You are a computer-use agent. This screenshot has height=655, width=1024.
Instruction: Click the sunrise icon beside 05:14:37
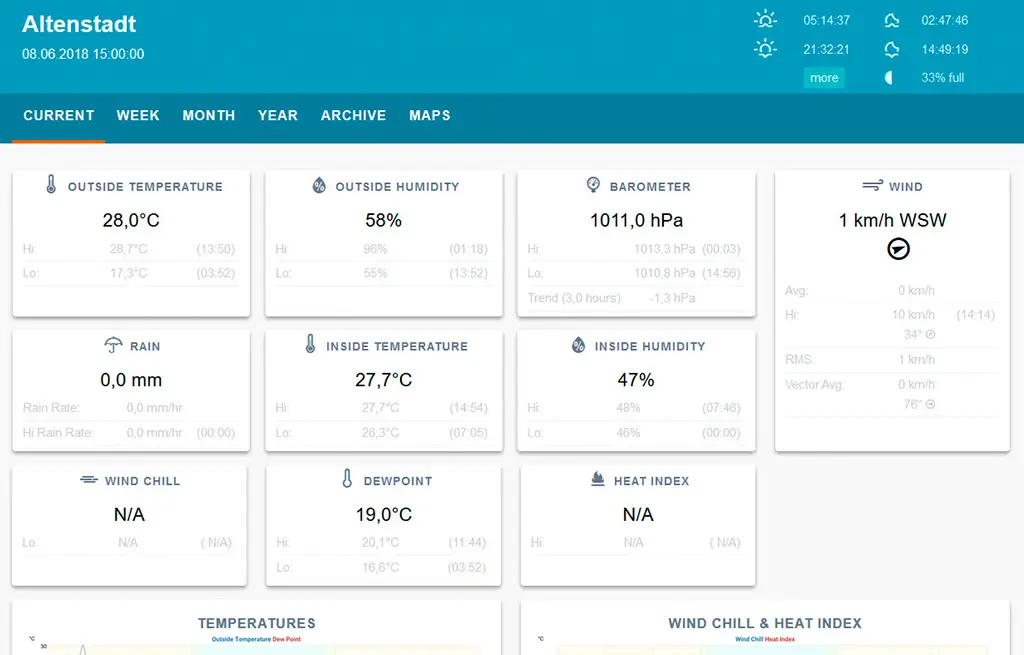765,19
